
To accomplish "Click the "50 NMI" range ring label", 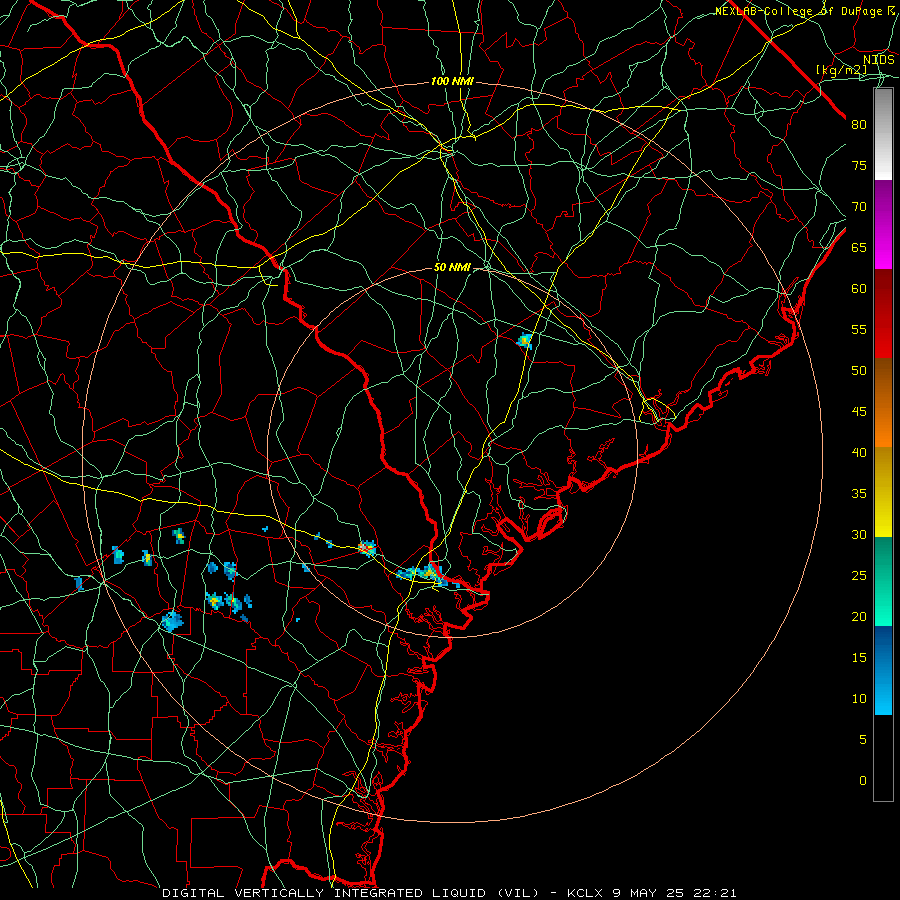I will 452,267.
